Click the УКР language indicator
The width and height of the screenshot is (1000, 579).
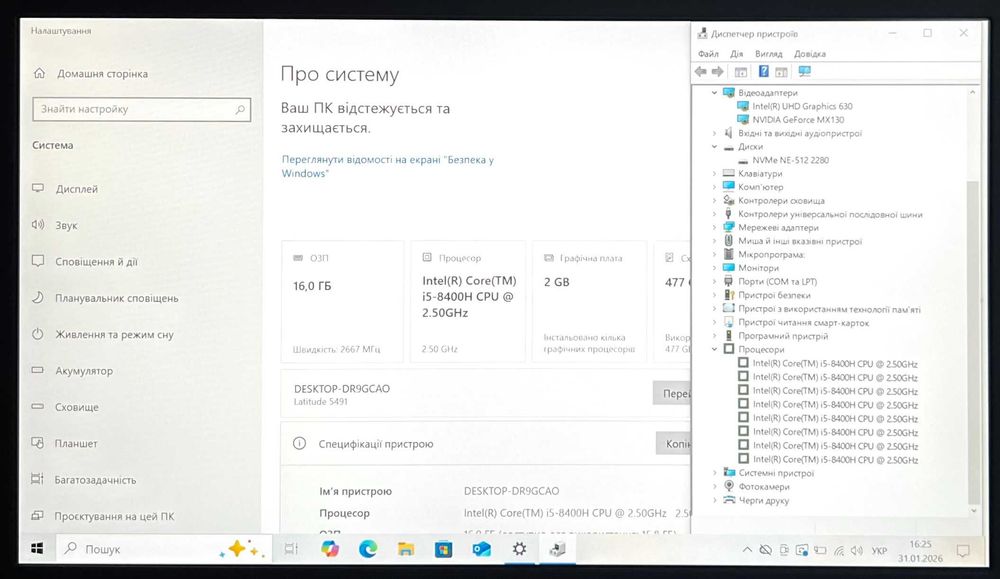point(879,551)
